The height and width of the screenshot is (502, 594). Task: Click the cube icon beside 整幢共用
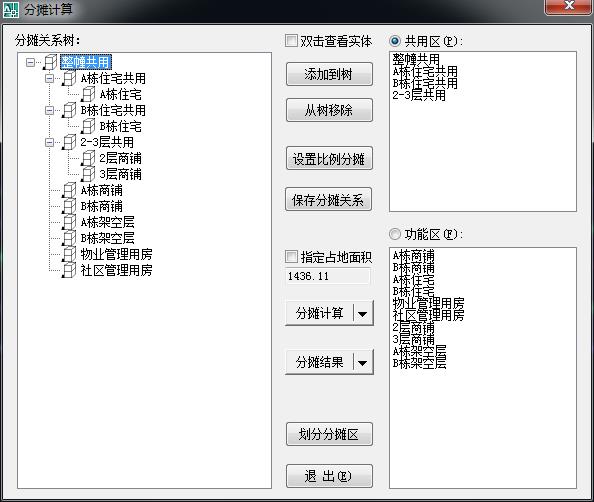[x=50, y=62]
